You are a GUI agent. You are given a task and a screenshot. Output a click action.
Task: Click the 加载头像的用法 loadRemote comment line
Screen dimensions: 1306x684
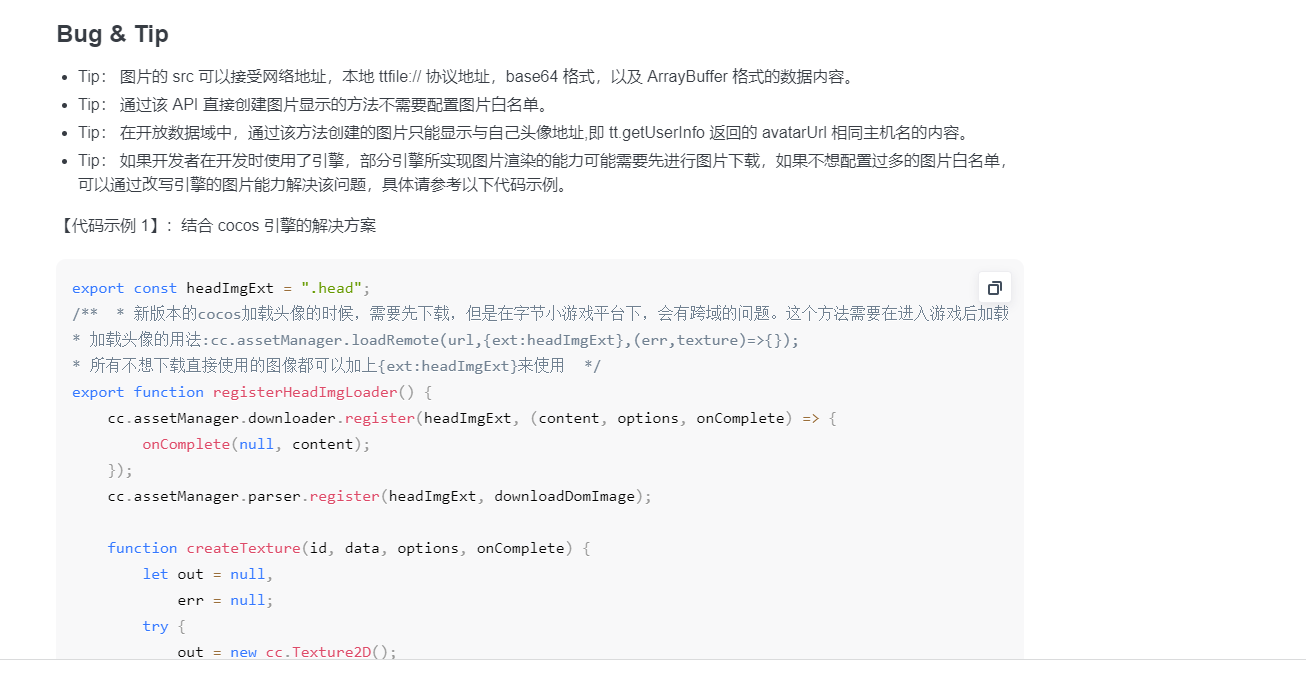click(x=436, y=340)
